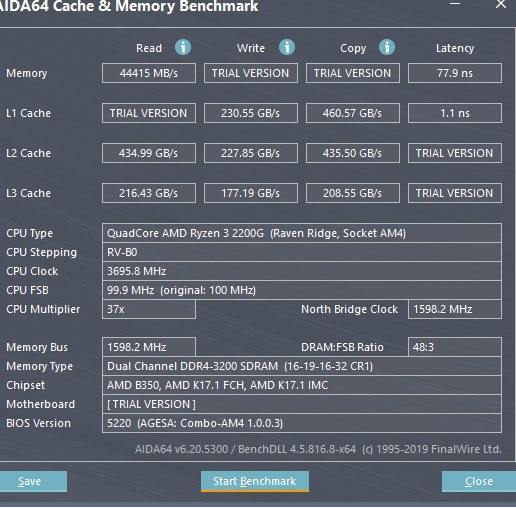This screenshot has height=508, width=516.
Task: Click the Write info icon
Action: (x=287, y=47)
